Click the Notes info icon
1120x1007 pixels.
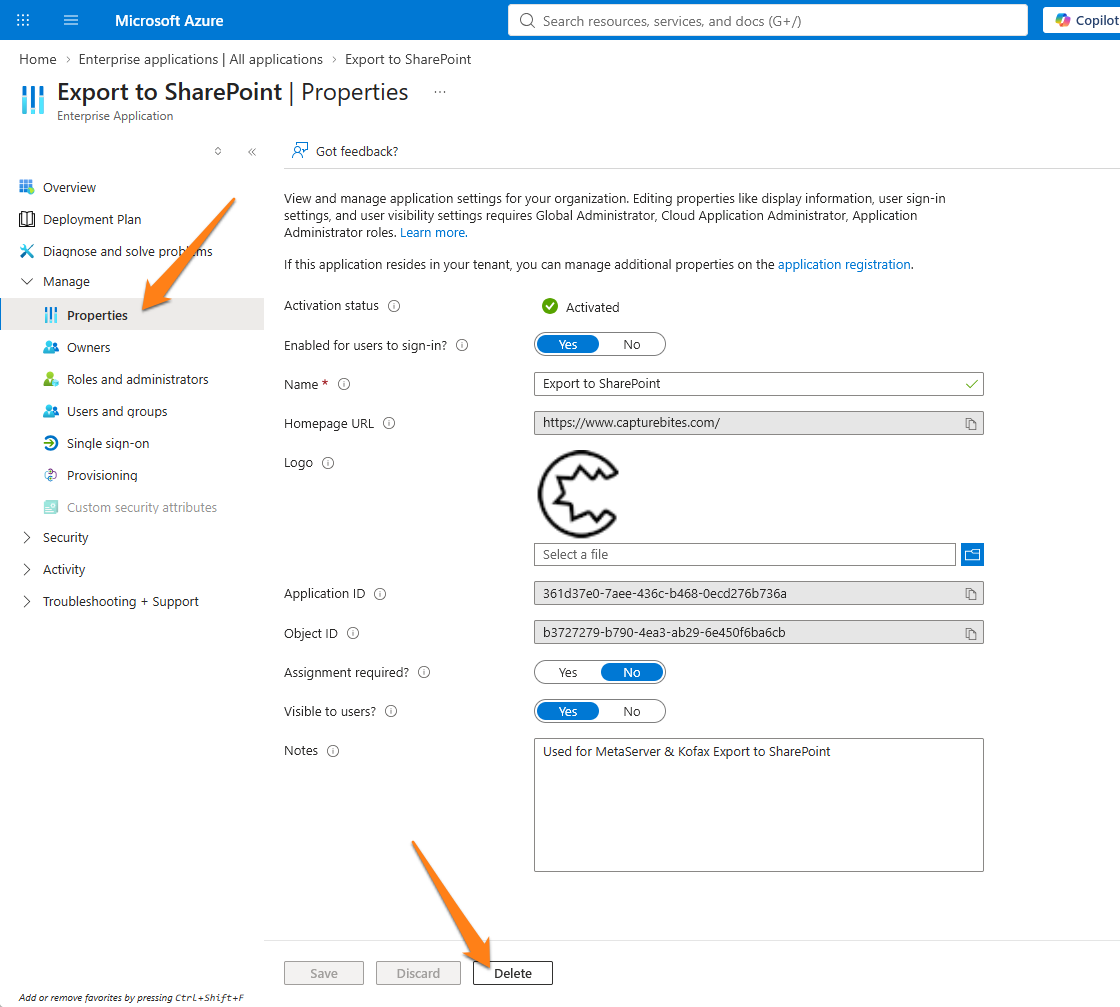333,751
